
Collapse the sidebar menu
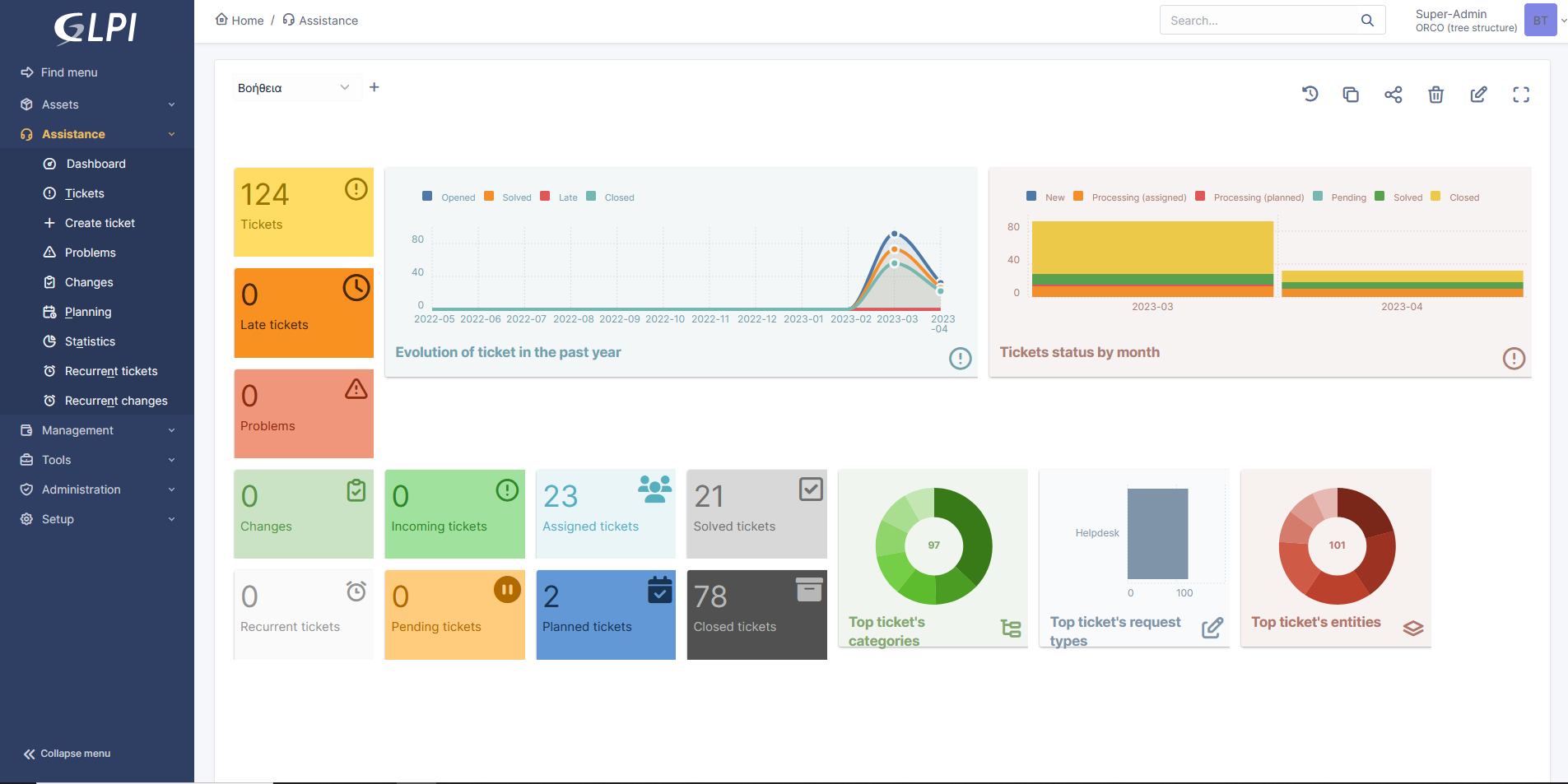(x=67, y=754)
